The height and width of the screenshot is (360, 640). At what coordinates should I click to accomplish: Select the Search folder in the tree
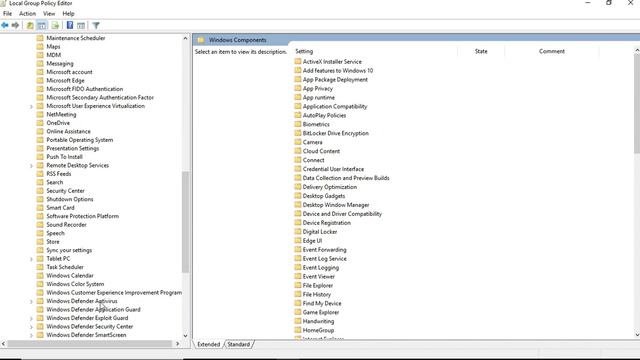55,182
